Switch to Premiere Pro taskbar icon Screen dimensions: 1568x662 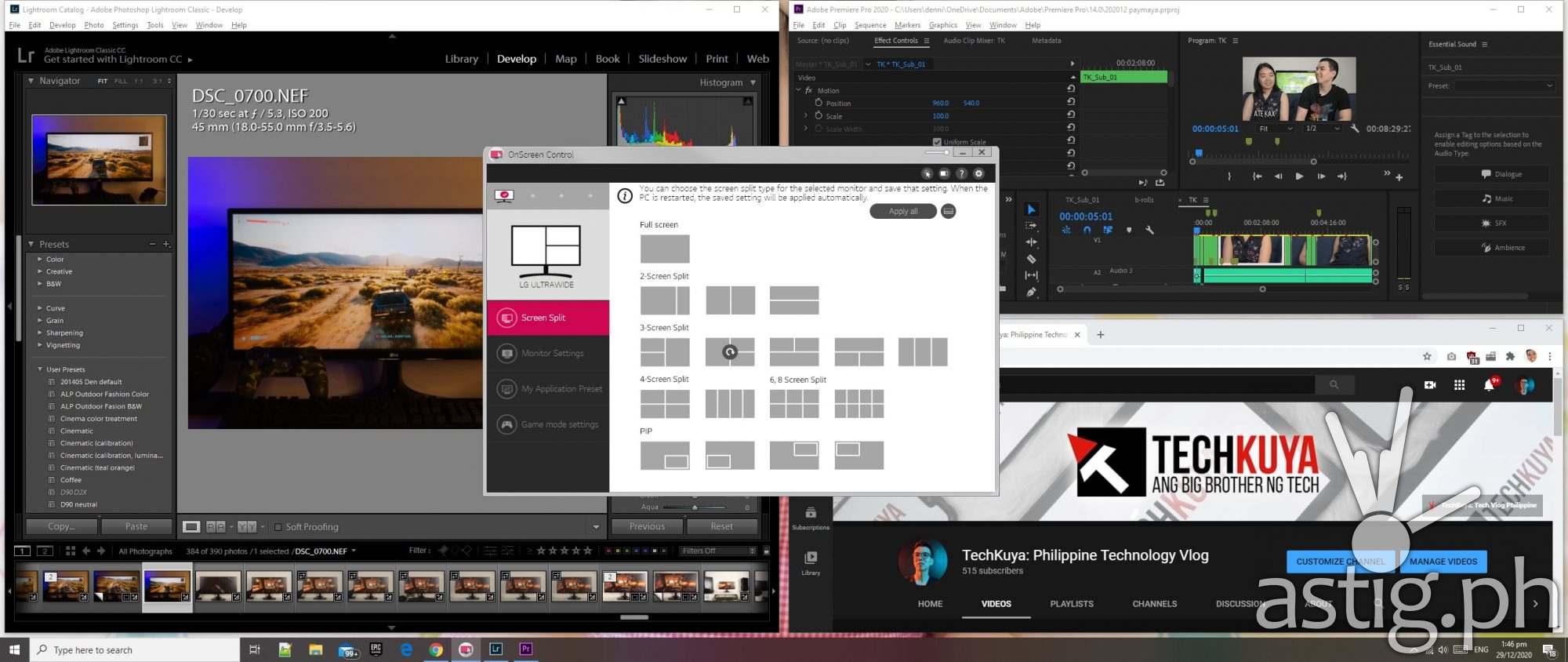[x=526, y=649]
